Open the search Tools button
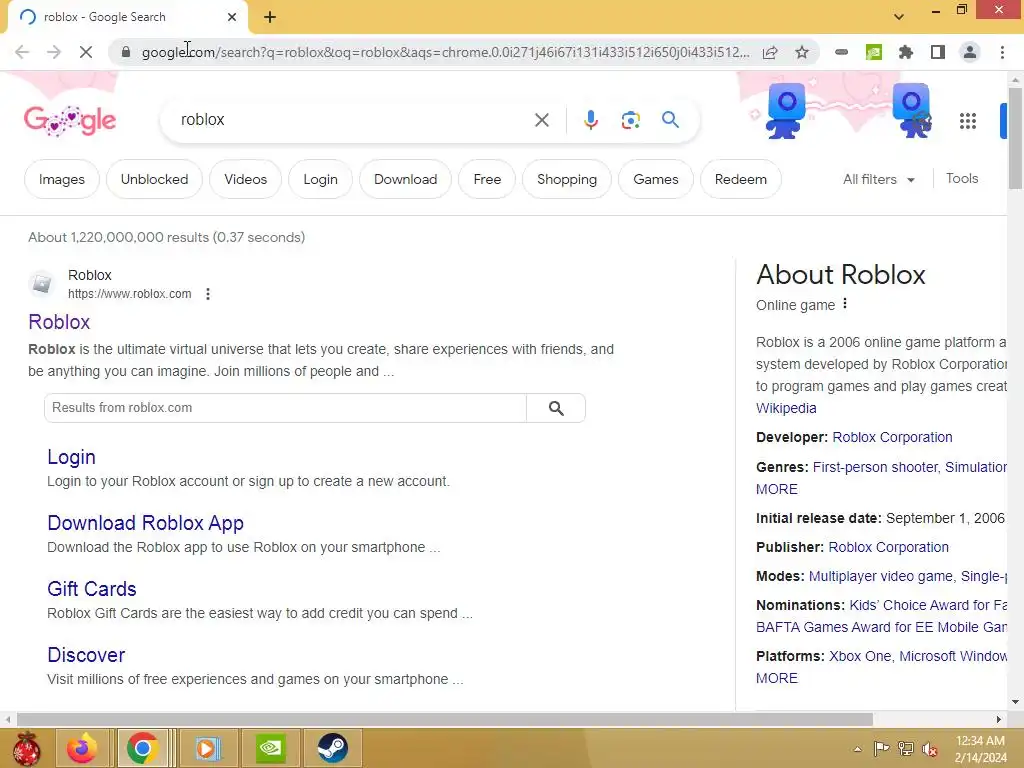1024x768 pixels. pyautogui.click(x=962, y=178)
